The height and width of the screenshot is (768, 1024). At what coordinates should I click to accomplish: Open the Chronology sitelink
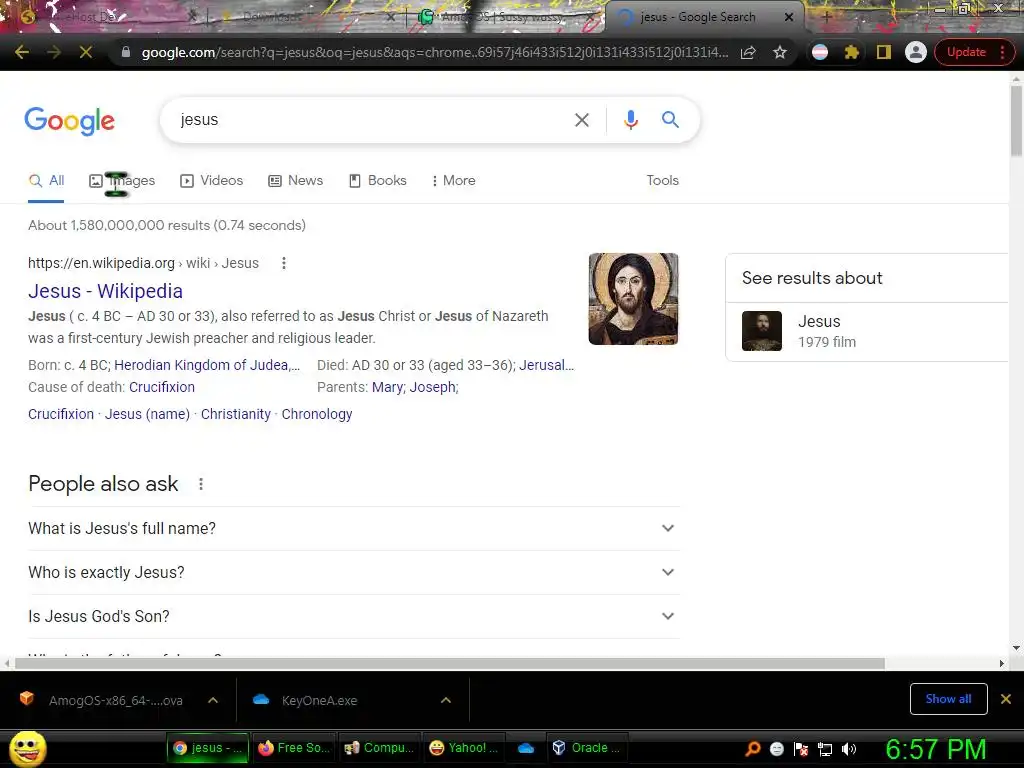tap(317, 414)
